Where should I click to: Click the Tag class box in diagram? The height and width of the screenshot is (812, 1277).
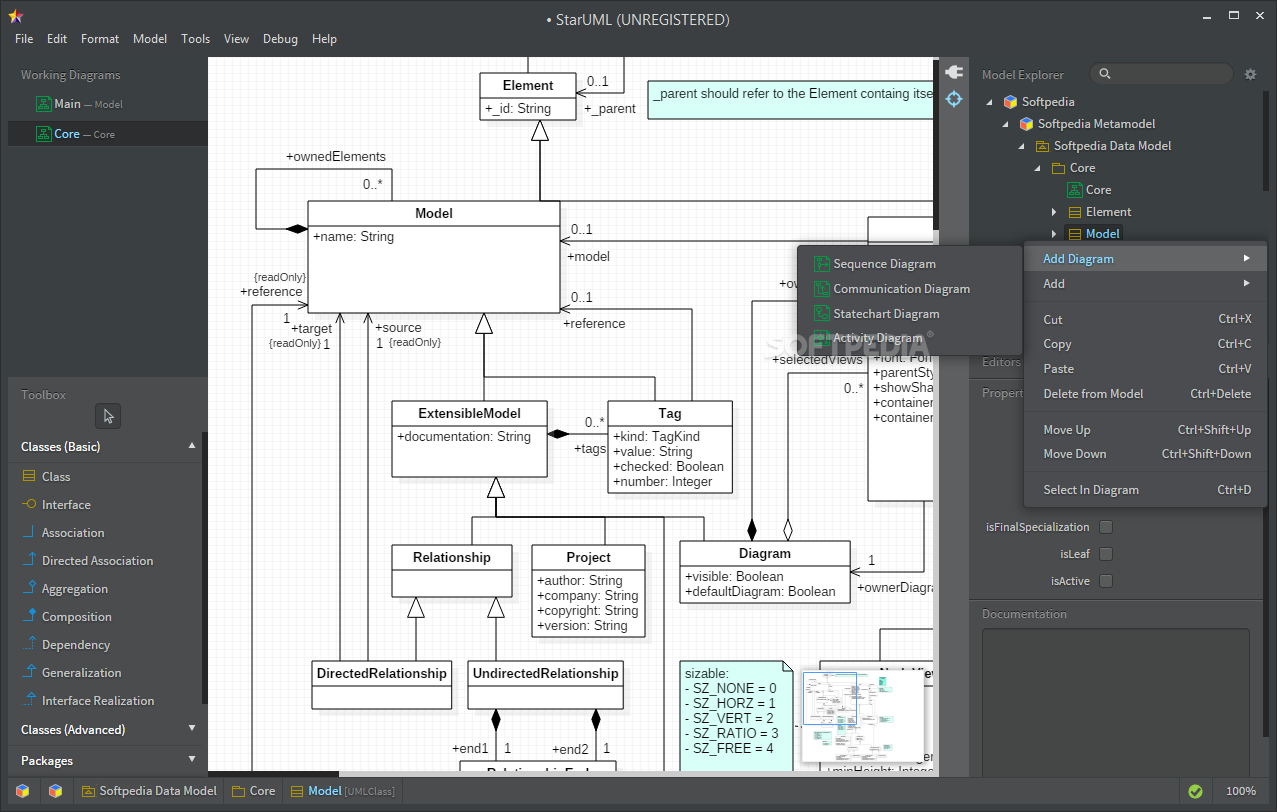coord(670,447)
